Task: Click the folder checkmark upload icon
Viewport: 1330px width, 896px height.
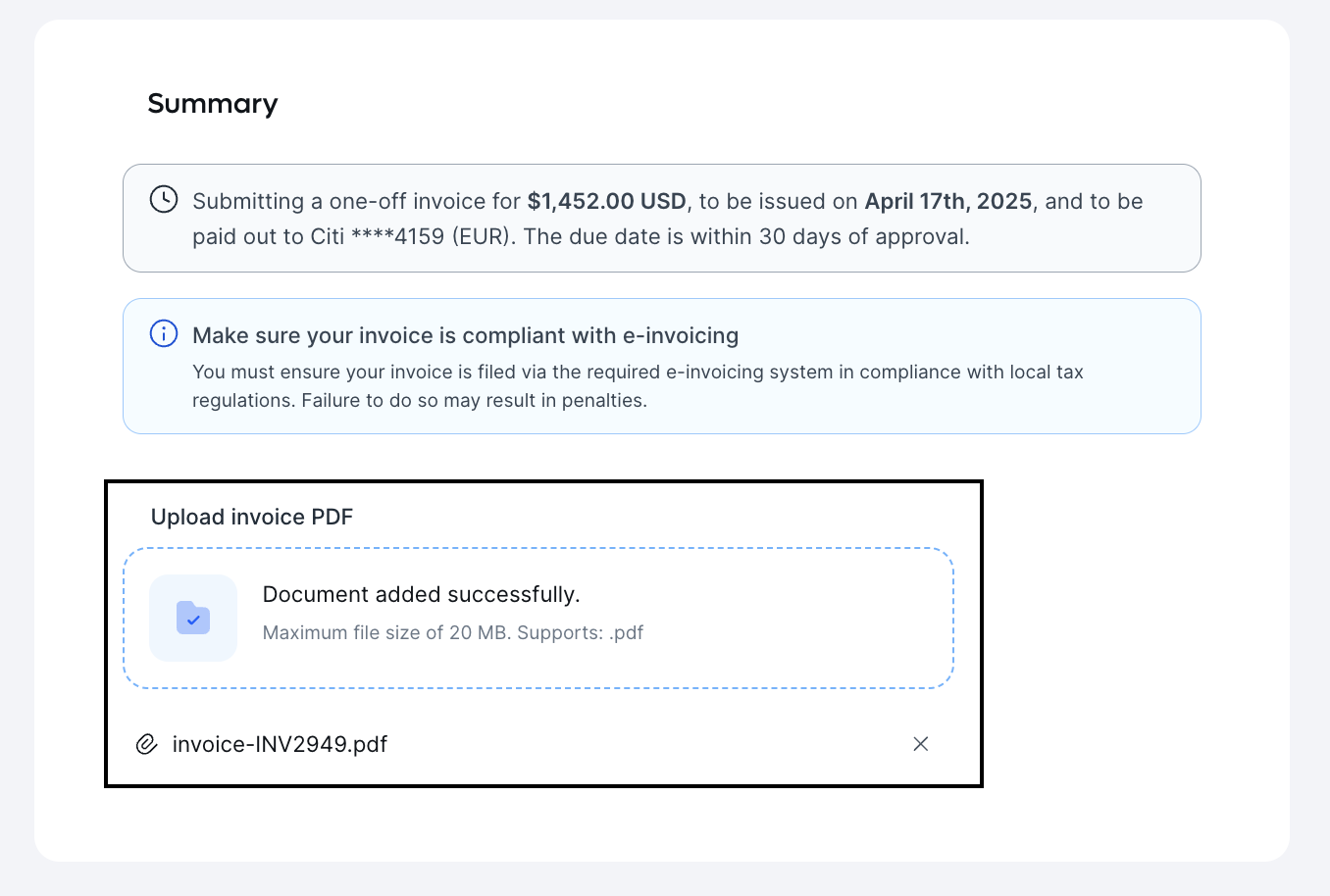Action: [193, 618]
